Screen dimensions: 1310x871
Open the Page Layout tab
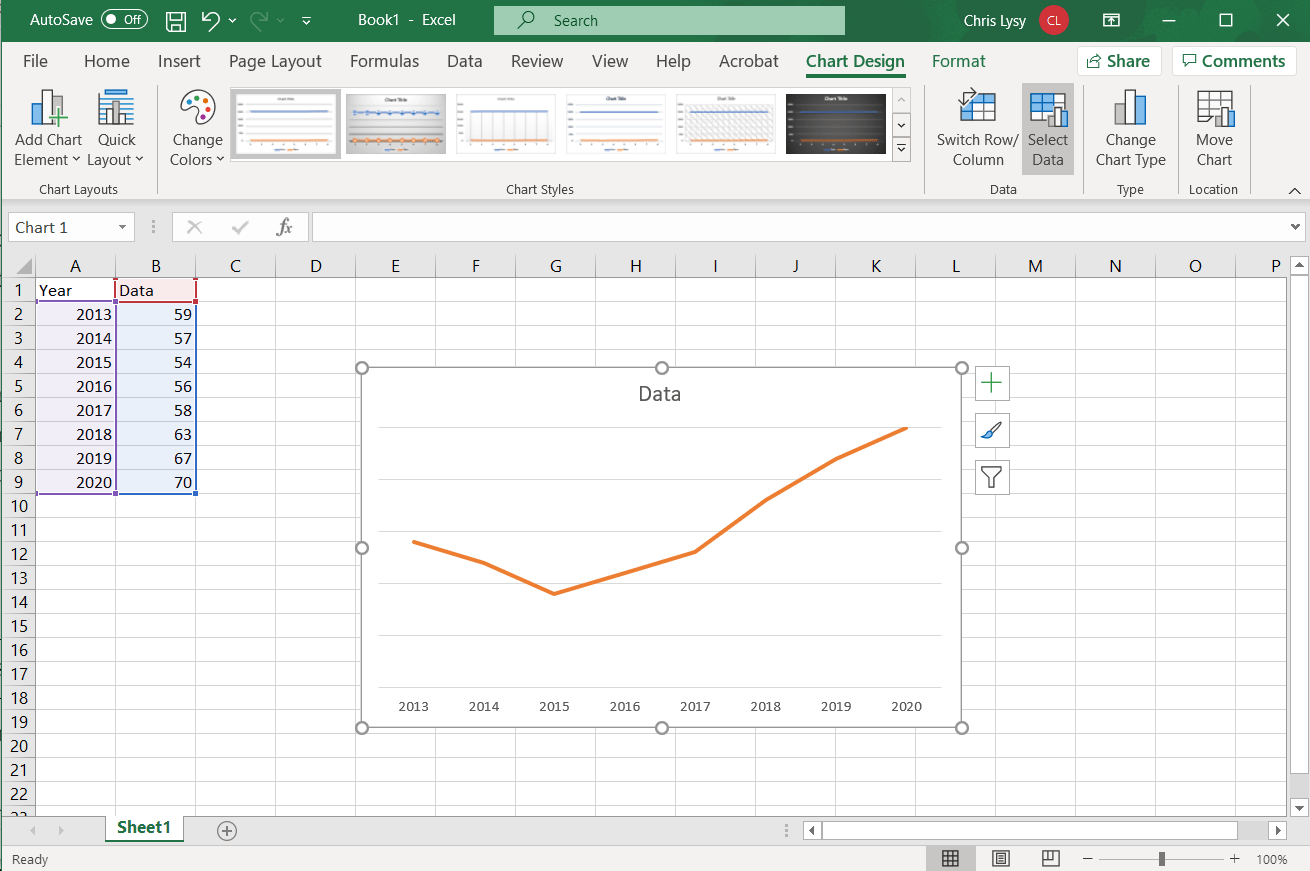pyautogui.click(x=275, y=61)
